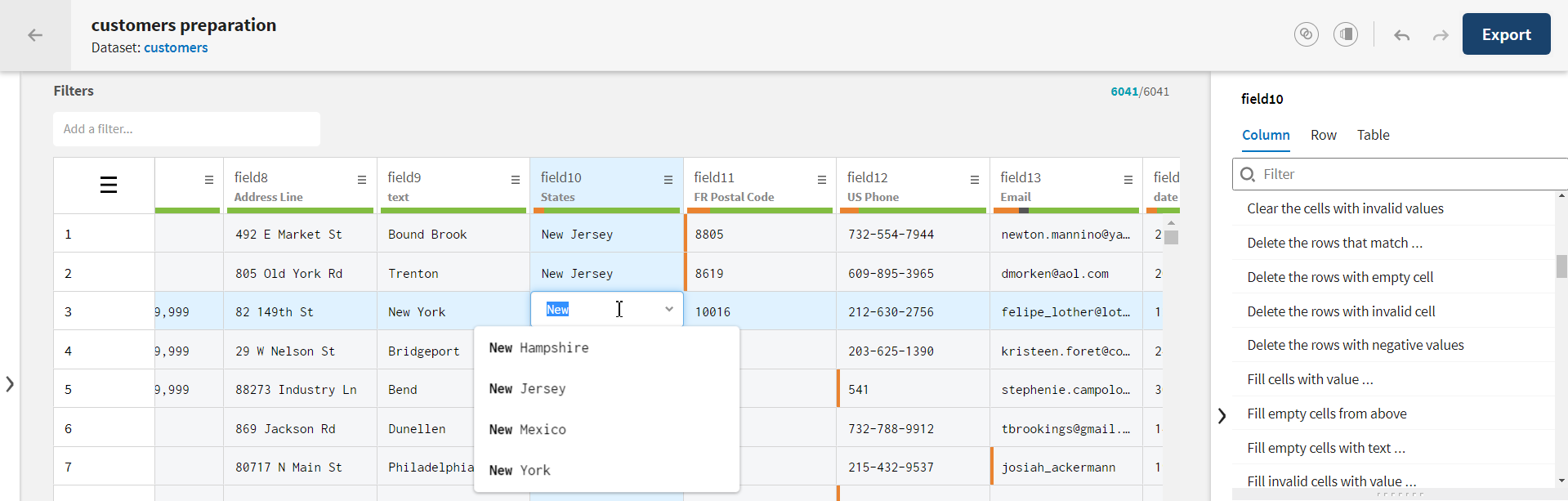Collapse the right actions panel chevron
1568x501 pixels.
[x=1222, y=415]
